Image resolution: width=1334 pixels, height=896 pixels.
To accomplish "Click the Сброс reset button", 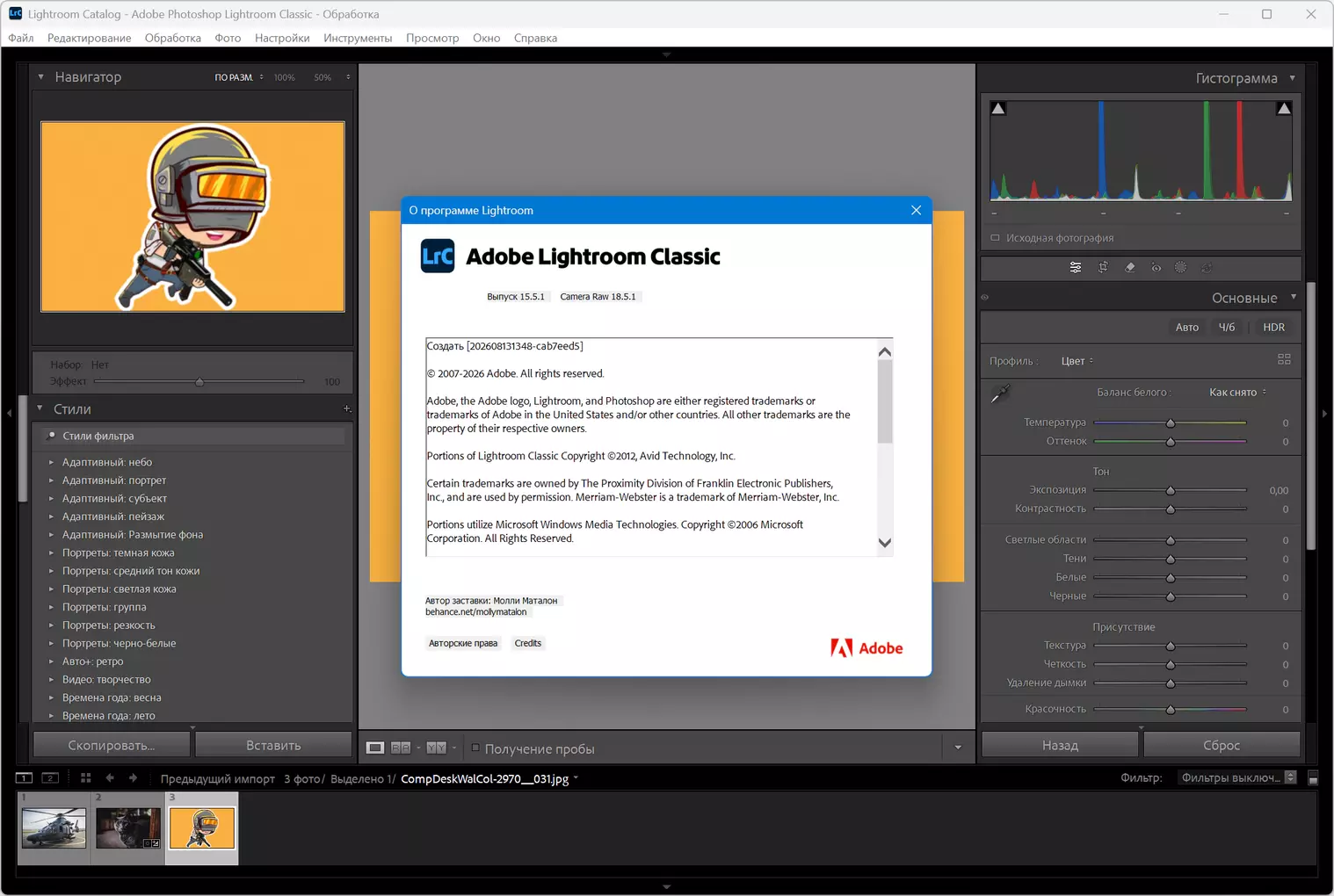I will point(1222,745).
